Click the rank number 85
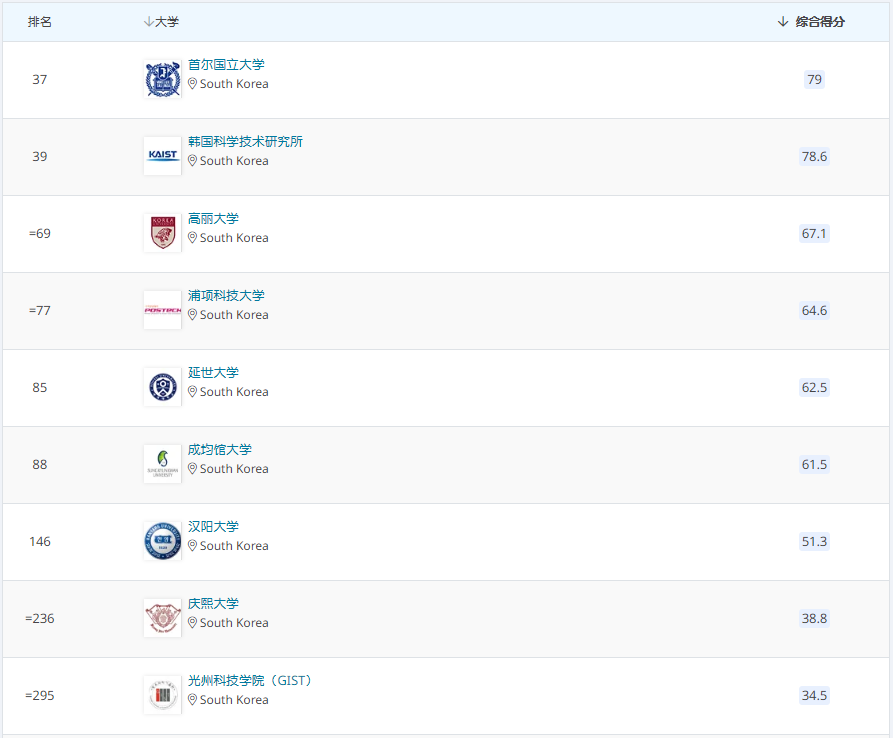This screenshot has width=893, height=738. click(40, 387)
